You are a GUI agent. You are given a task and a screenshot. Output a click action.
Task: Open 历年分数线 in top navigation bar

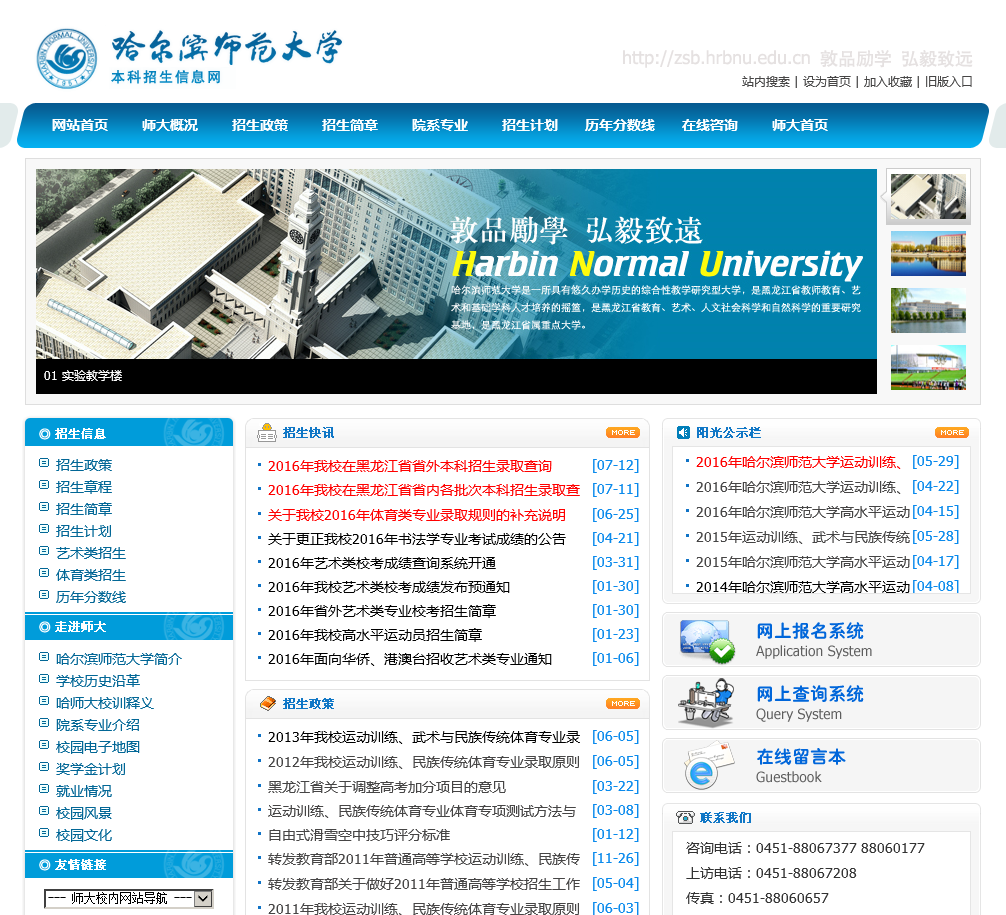(620, 125)
